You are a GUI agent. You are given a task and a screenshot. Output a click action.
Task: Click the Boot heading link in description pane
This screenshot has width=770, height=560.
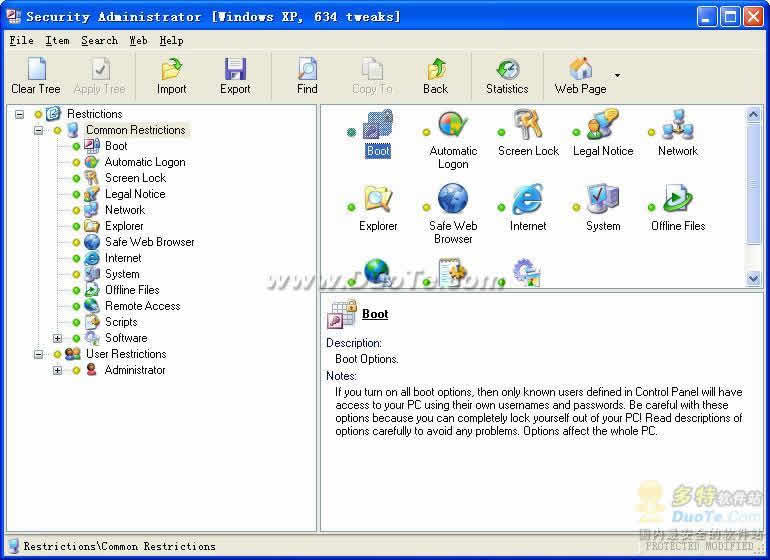(x=375, y=314)
